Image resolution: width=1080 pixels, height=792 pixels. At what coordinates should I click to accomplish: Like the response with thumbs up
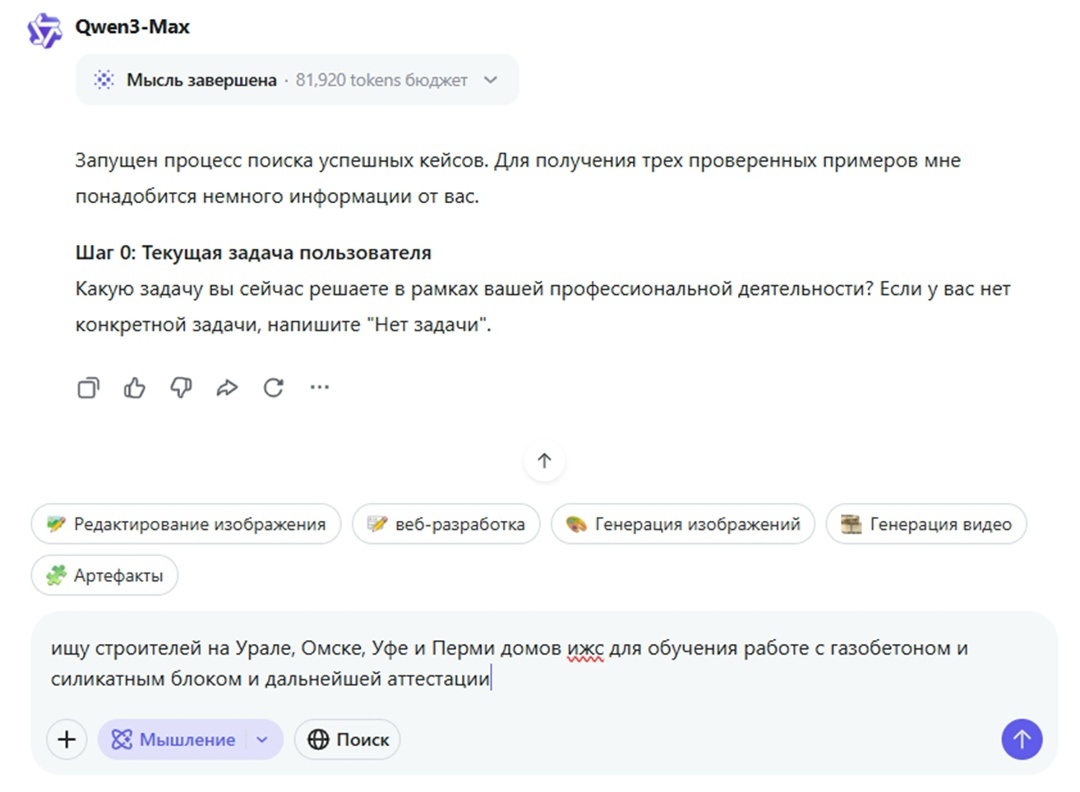[x=135, y=387]
